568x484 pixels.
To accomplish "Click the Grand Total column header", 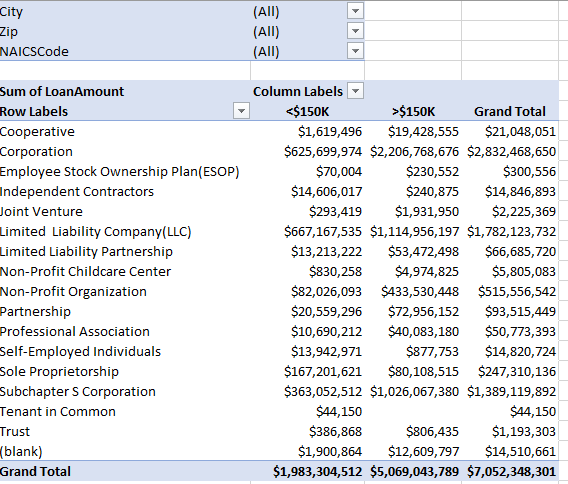I will (510, 112).
